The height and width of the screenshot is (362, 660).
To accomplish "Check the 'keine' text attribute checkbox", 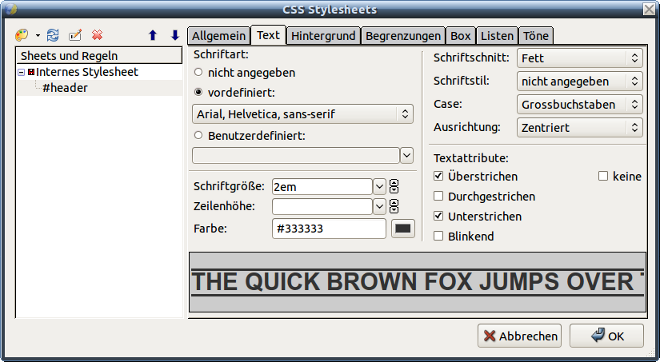I will tap(603, 176).
